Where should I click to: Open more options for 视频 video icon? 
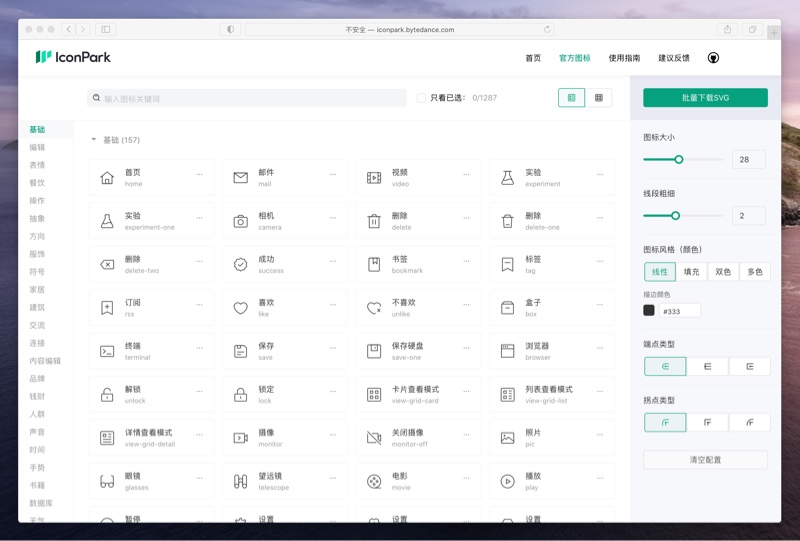466,174
